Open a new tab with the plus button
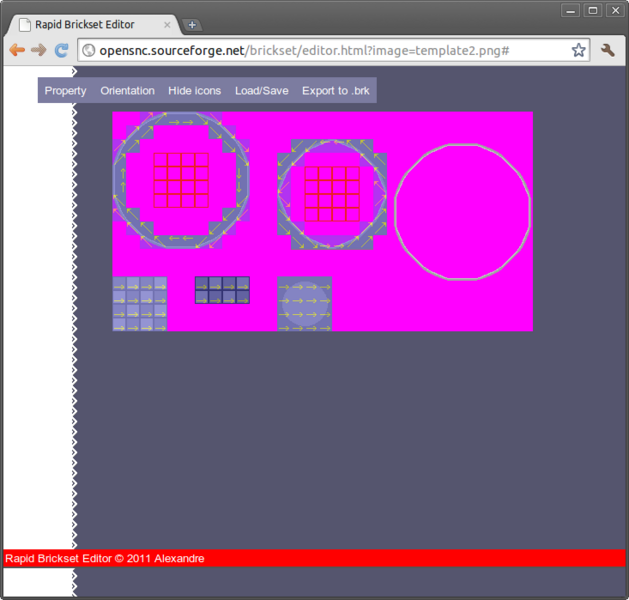Screen dimensions: 629x600 click(192, 25)
